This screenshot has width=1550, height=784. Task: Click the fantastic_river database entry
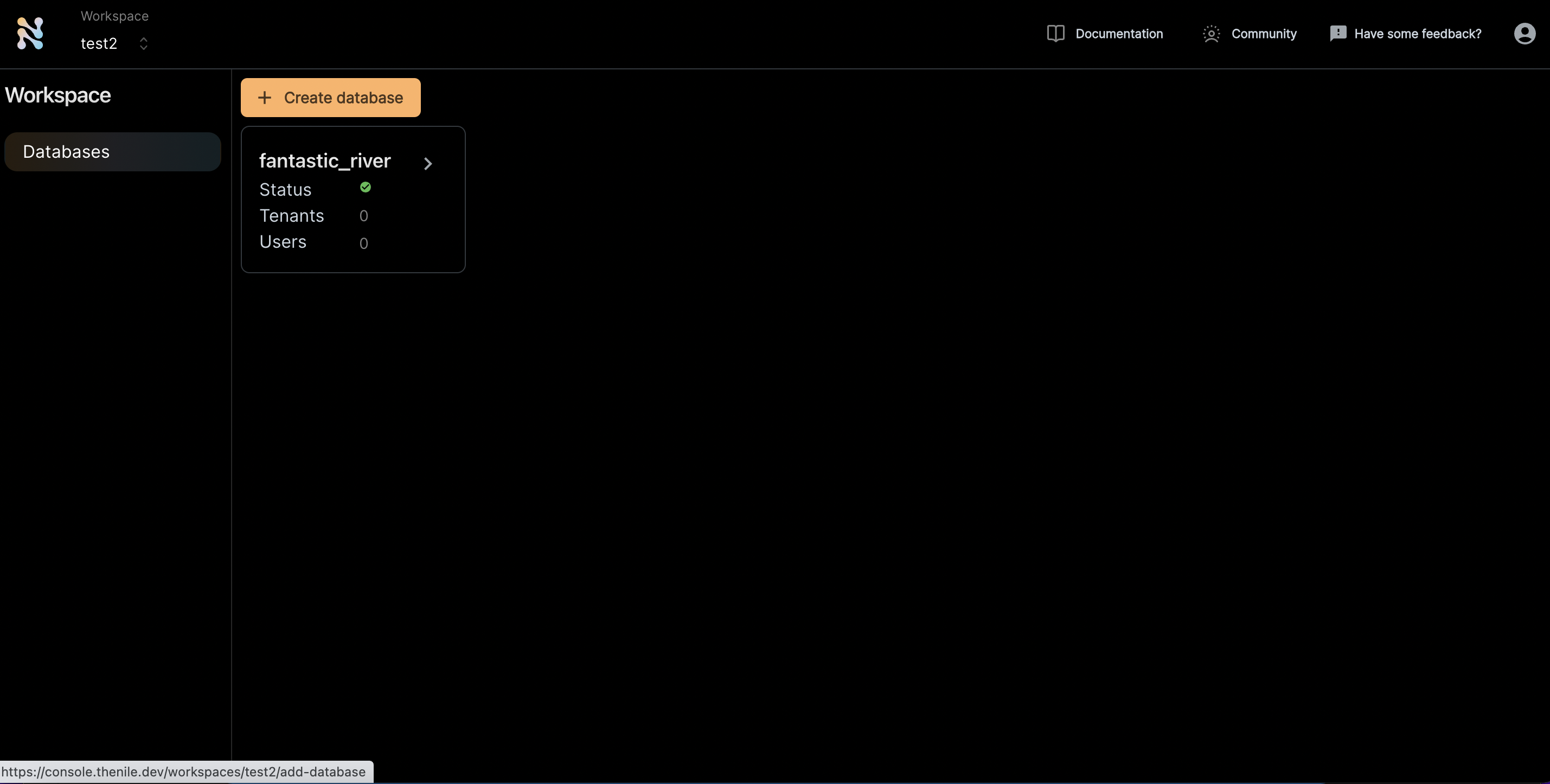pos(352,199)
